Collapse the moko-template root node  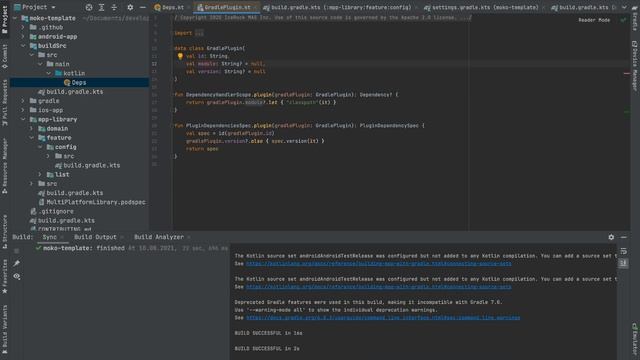15,18
